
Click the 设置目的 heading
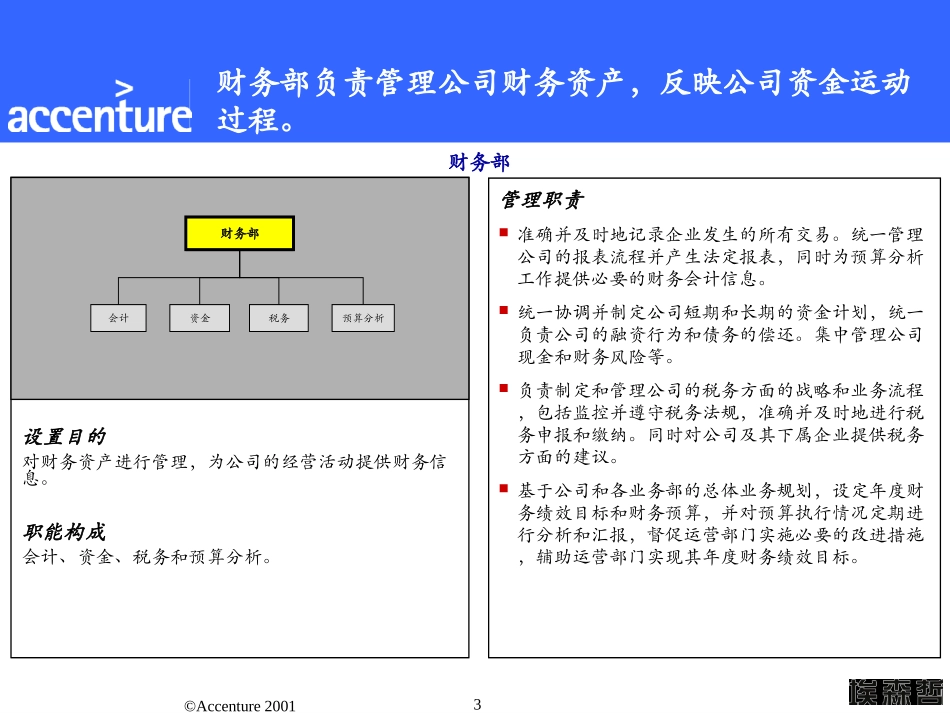tap(64, 436)
